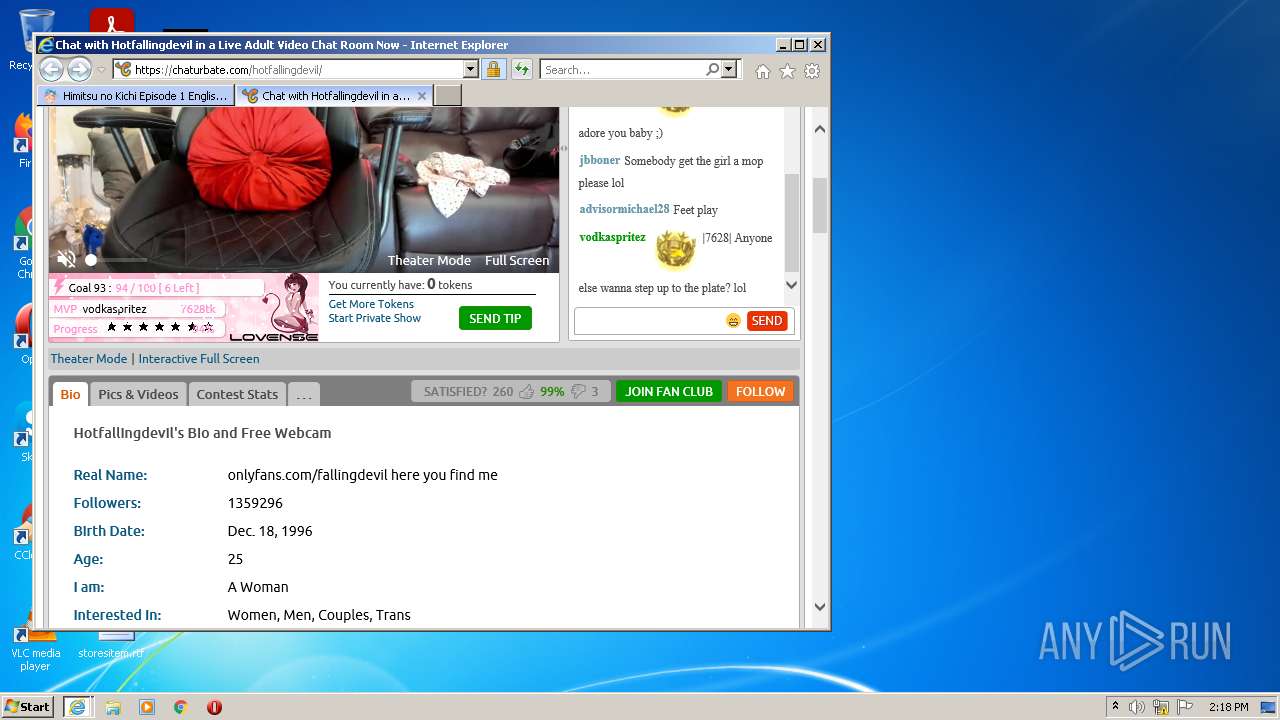Click the system tray volume icon
1280x720 pixels.
[x=1137, y=707]
